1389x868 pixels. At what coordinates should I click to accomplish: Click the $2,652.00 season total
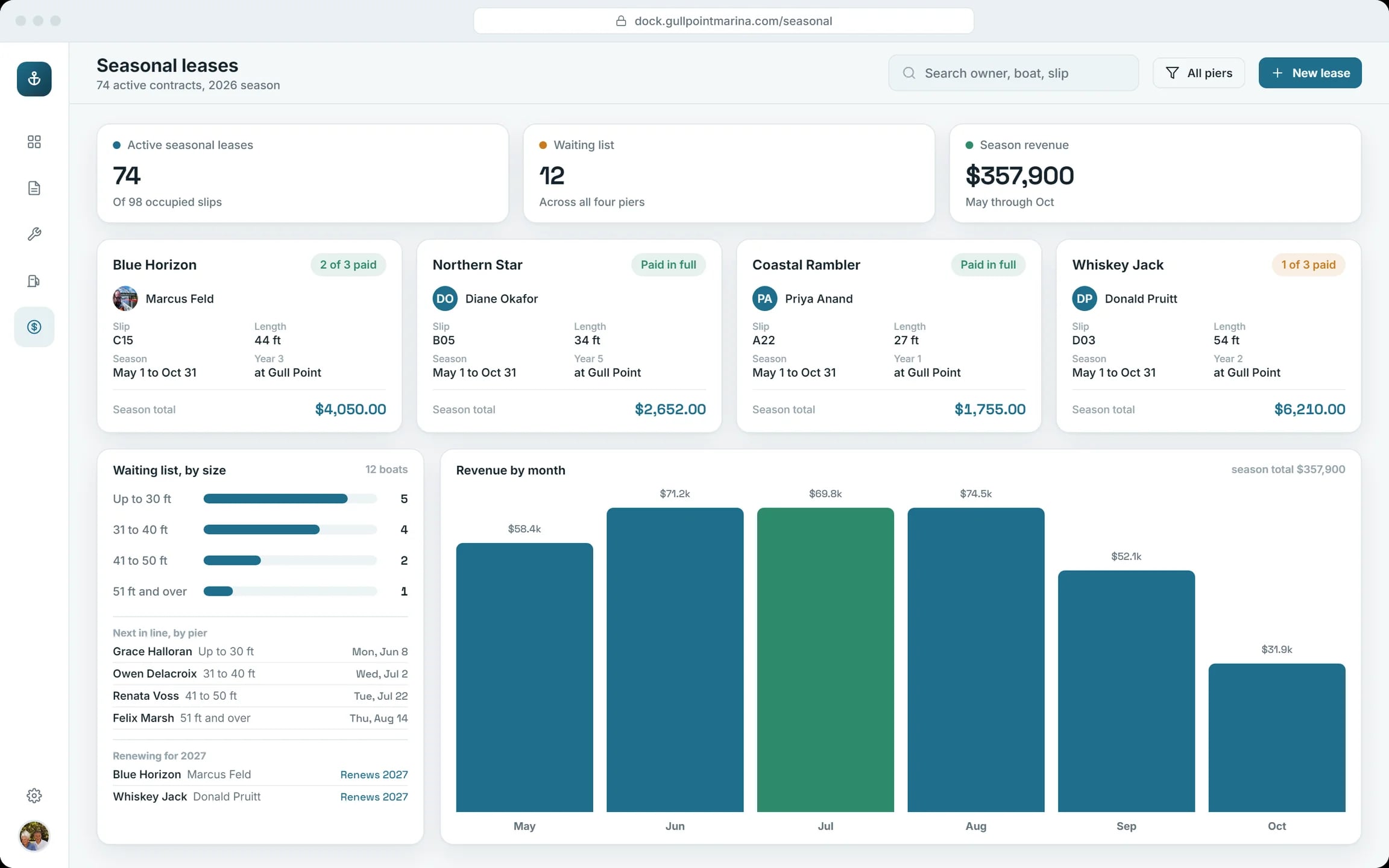tap(670, 409)
